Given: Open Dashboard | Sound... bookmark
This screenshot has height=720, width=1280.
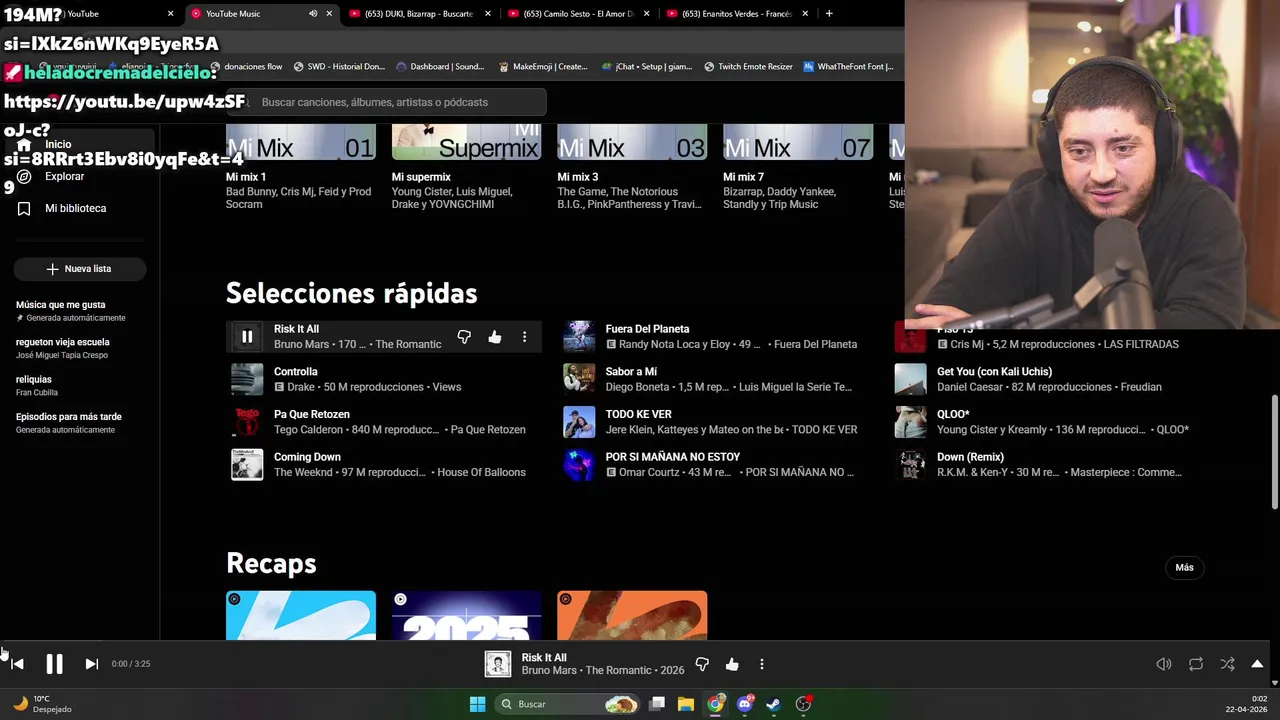Looking at the screenshot, I should tap(440, 67).
